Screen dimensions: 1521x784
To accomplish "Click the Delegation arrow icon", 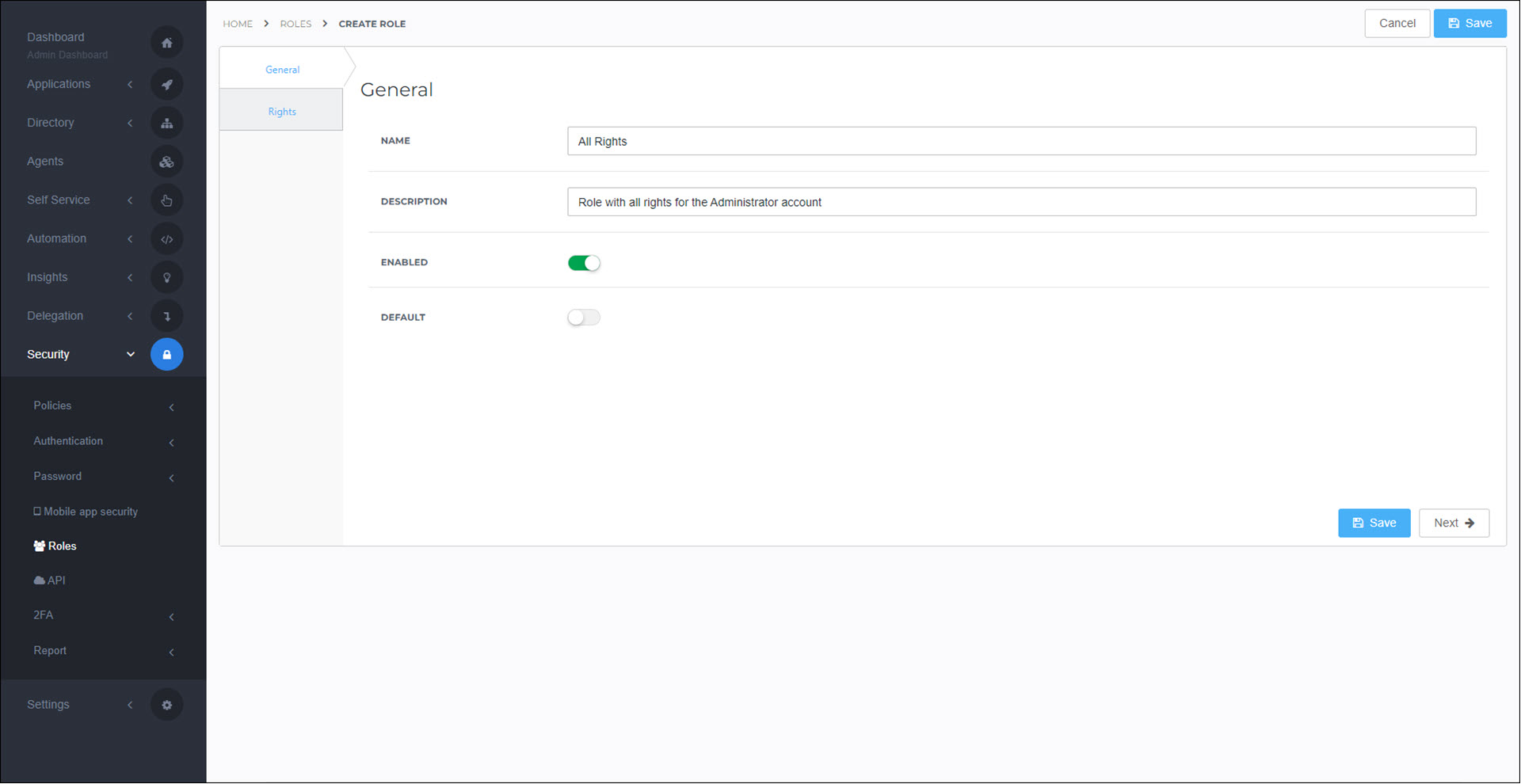I will coord(166,316).
